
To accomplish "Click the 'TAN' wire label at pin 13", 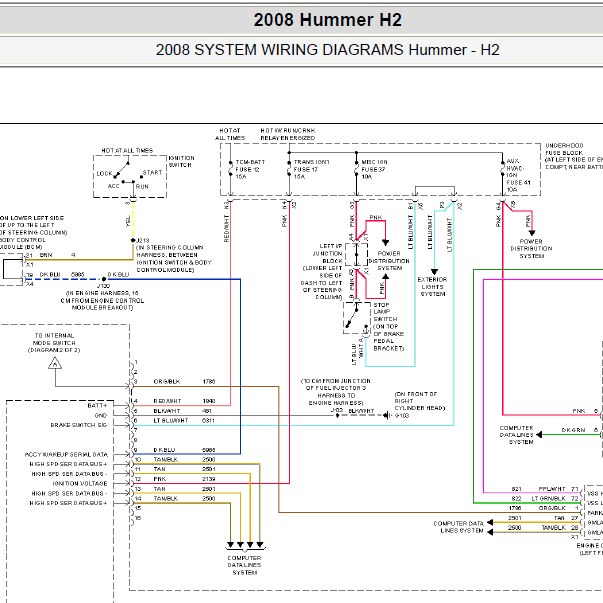I will [x=159, y=489].
